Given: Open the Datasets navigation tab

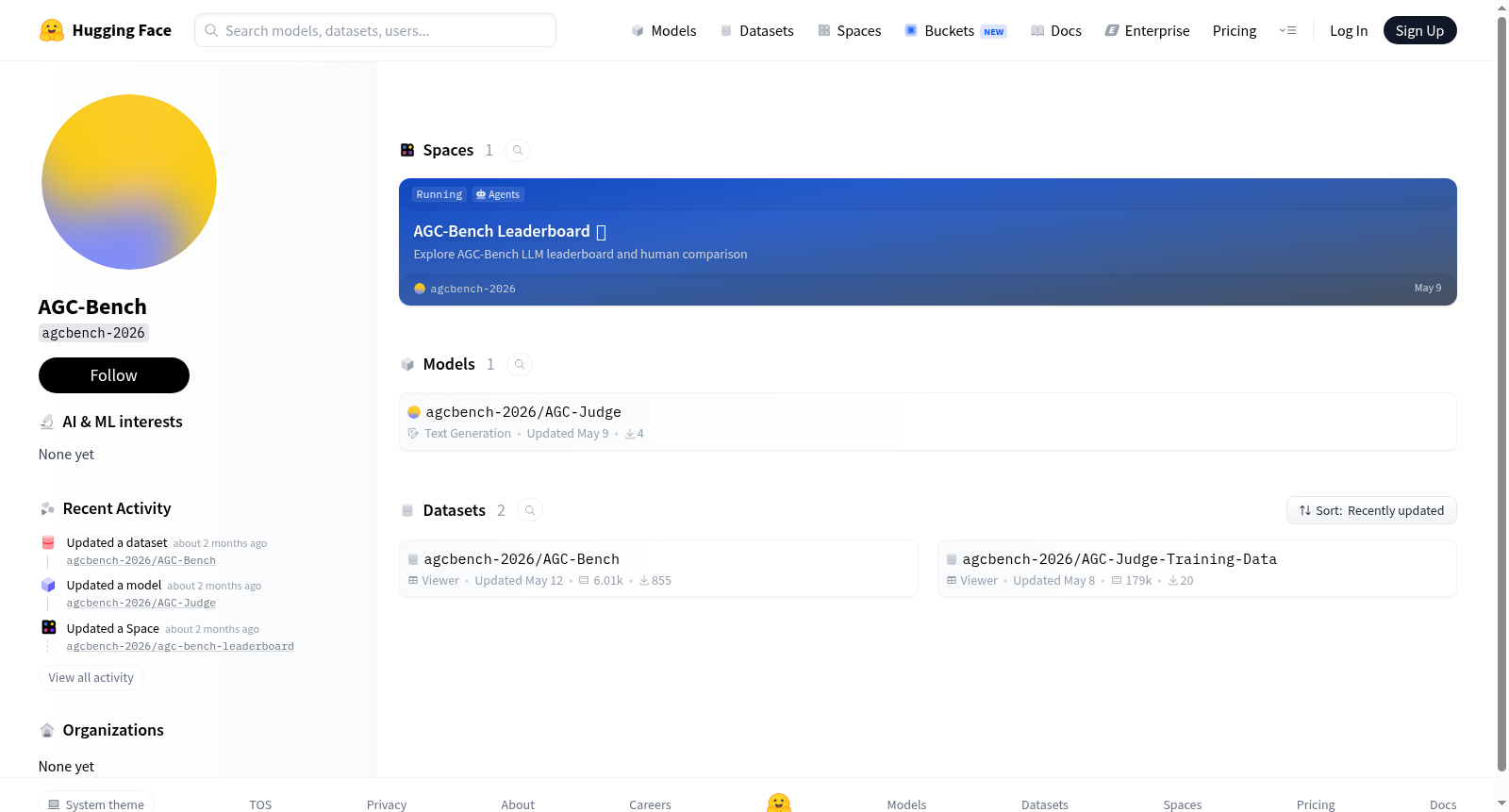Looking at the screenshot, I should (x=757, y=30).
